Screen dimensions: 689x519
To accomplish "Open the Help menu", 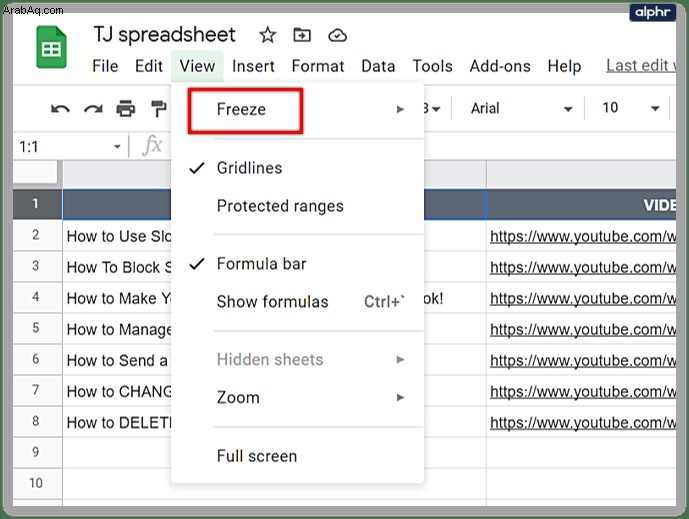I will click(x=564, y=66).
